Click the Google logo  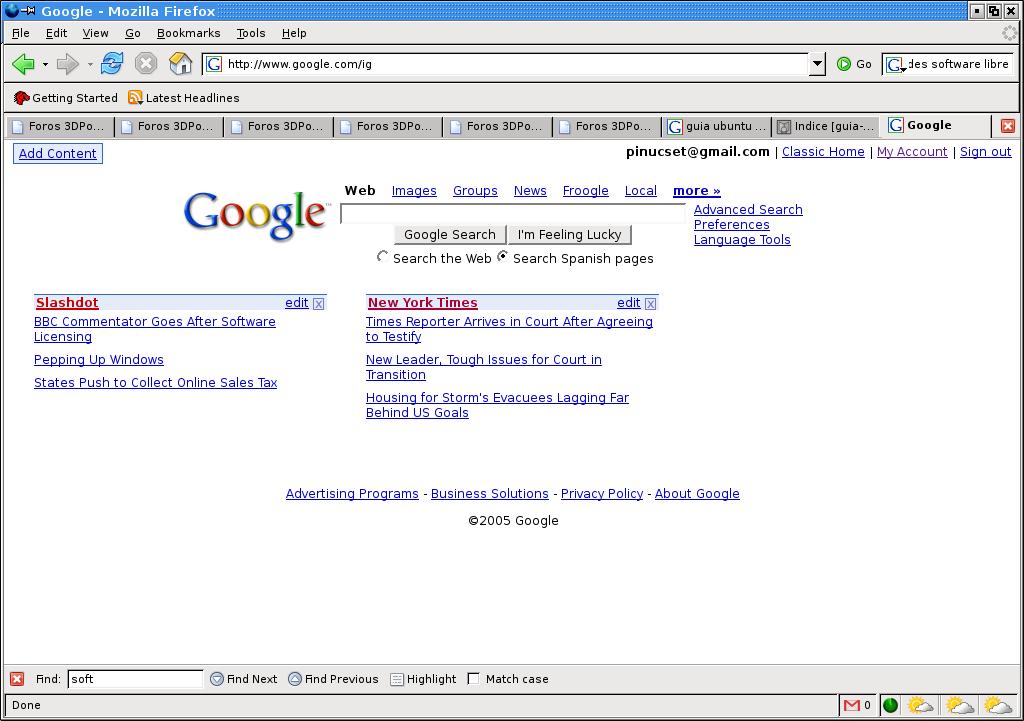coord(256,215)
